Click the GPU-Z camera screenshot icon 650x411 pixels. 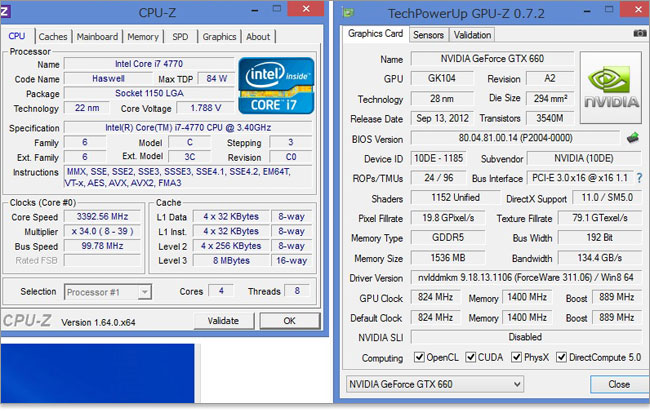pos(640,33)
